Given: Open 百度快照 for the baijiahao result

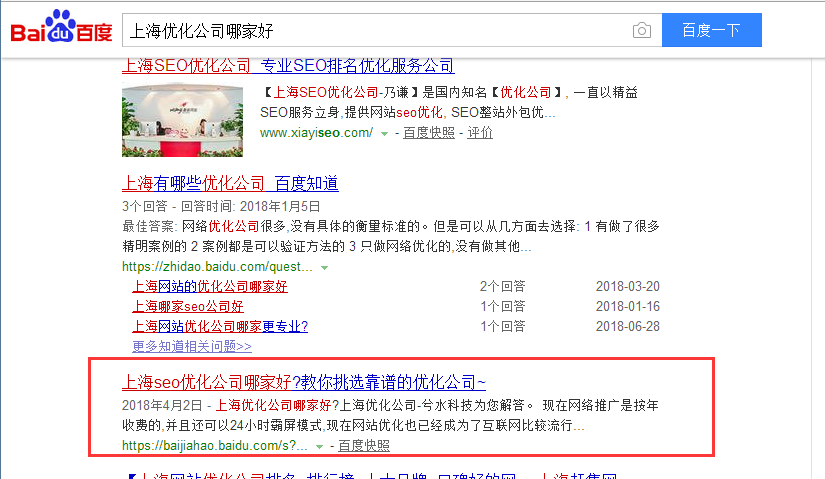Looking at the screenshot, I should pyautogui.click(x=364, y=445).
